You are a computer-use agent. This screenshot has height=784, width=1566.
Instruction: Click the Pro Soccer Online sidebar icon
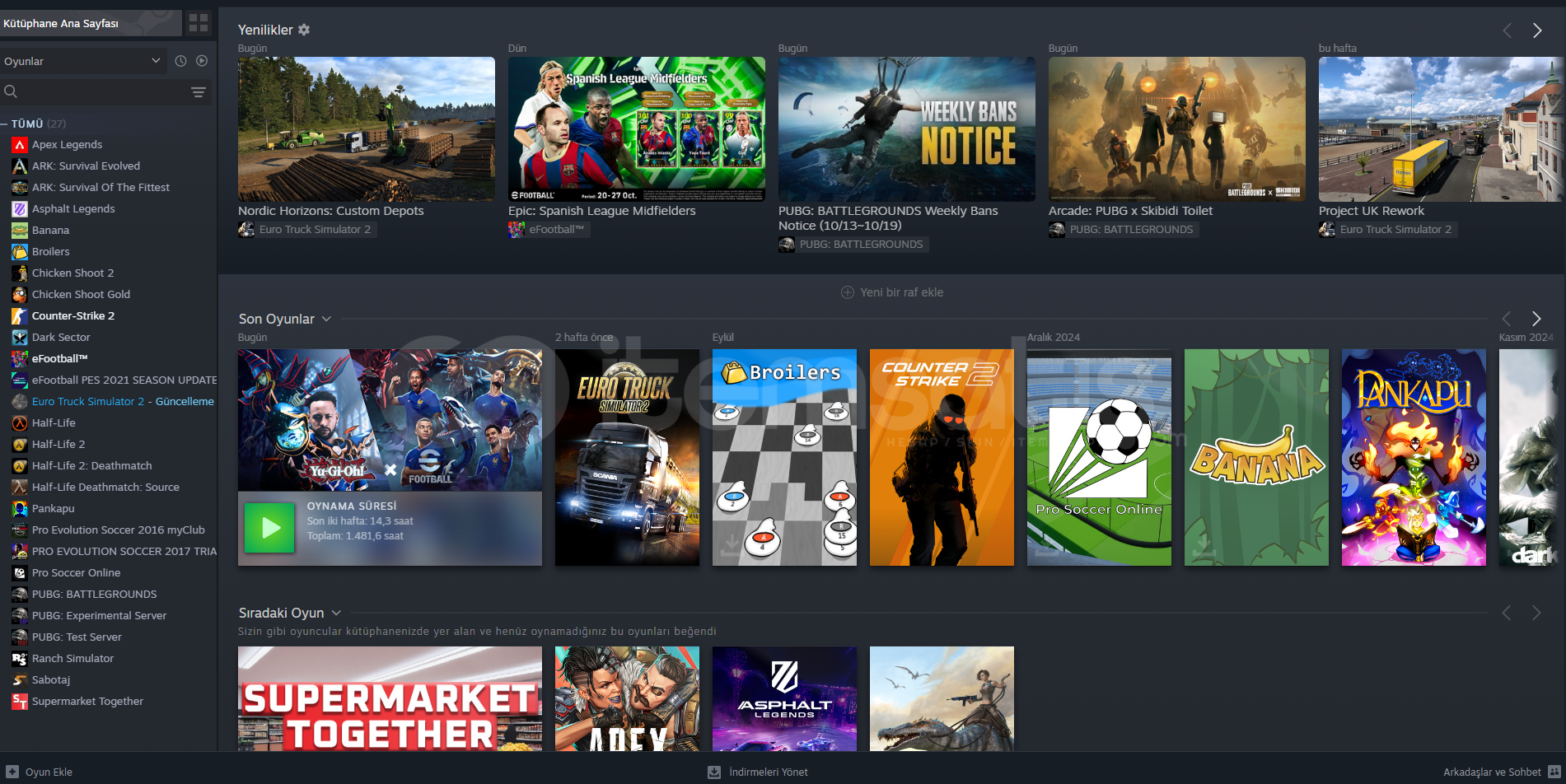20,573
